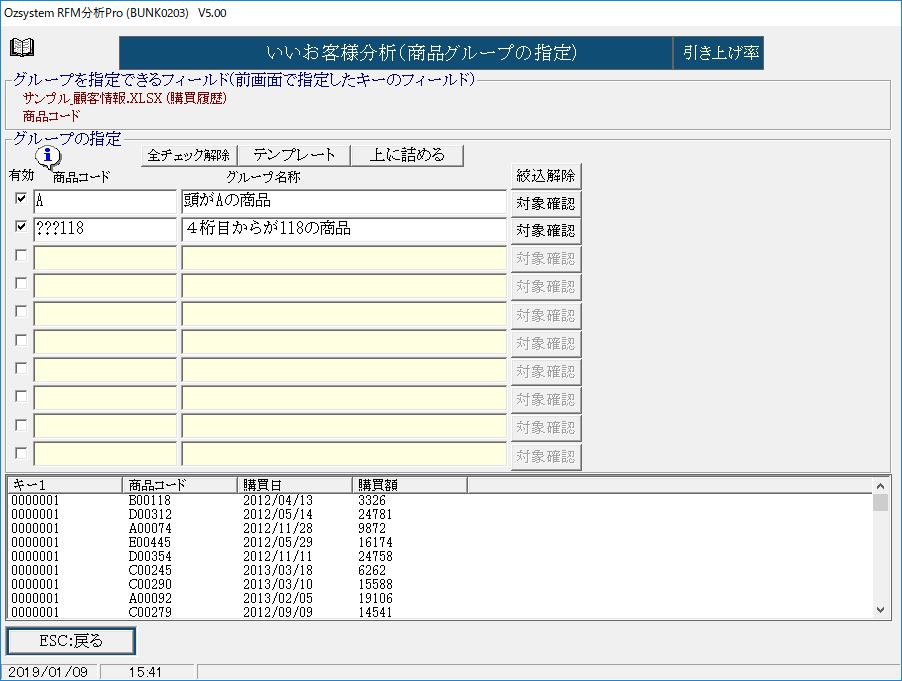
Task: Click the 絞込解除 button
Action: [546, 176]
